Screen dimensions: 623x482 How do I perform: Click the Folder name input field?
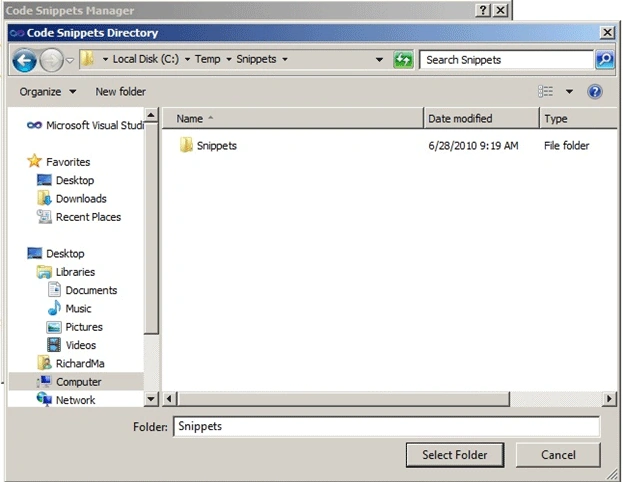coord(386,426)
